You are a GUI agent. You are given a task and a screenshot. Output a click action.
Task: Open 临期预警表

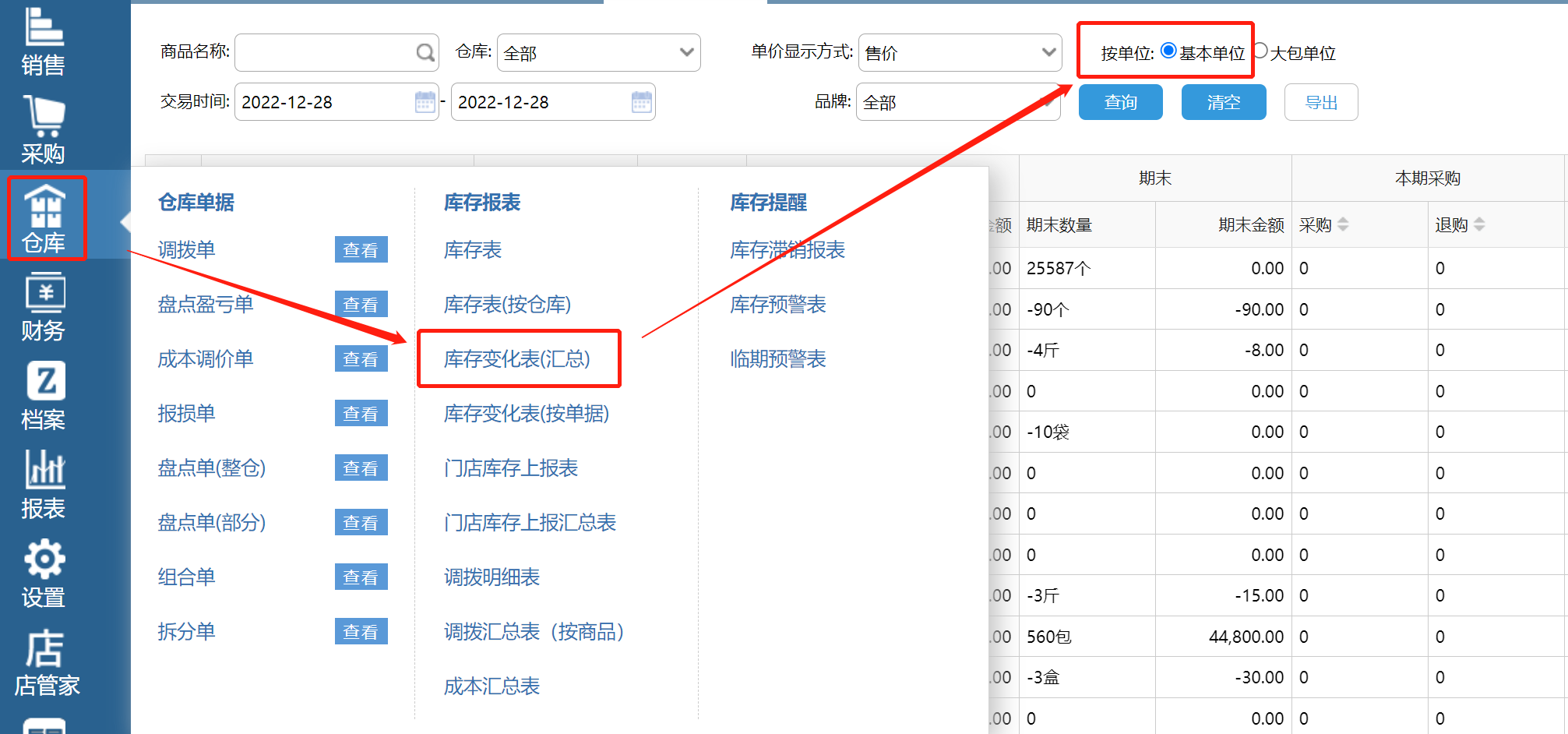point(777,359)
